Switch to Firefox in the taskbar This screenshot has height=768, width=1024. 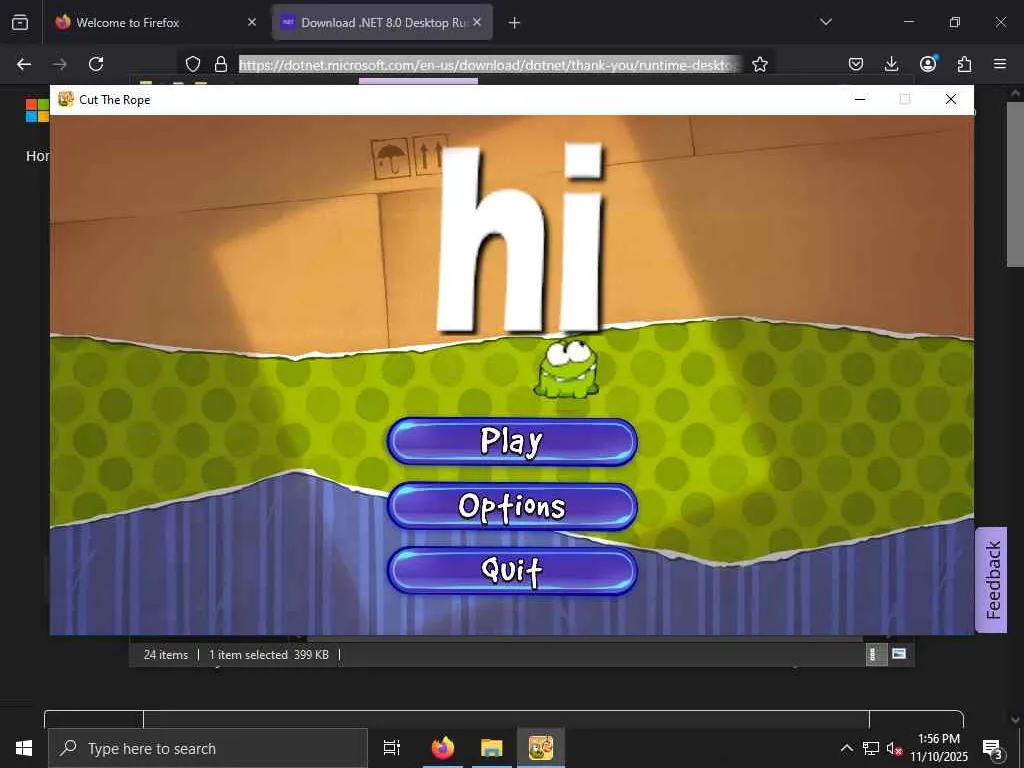[443, 748]
